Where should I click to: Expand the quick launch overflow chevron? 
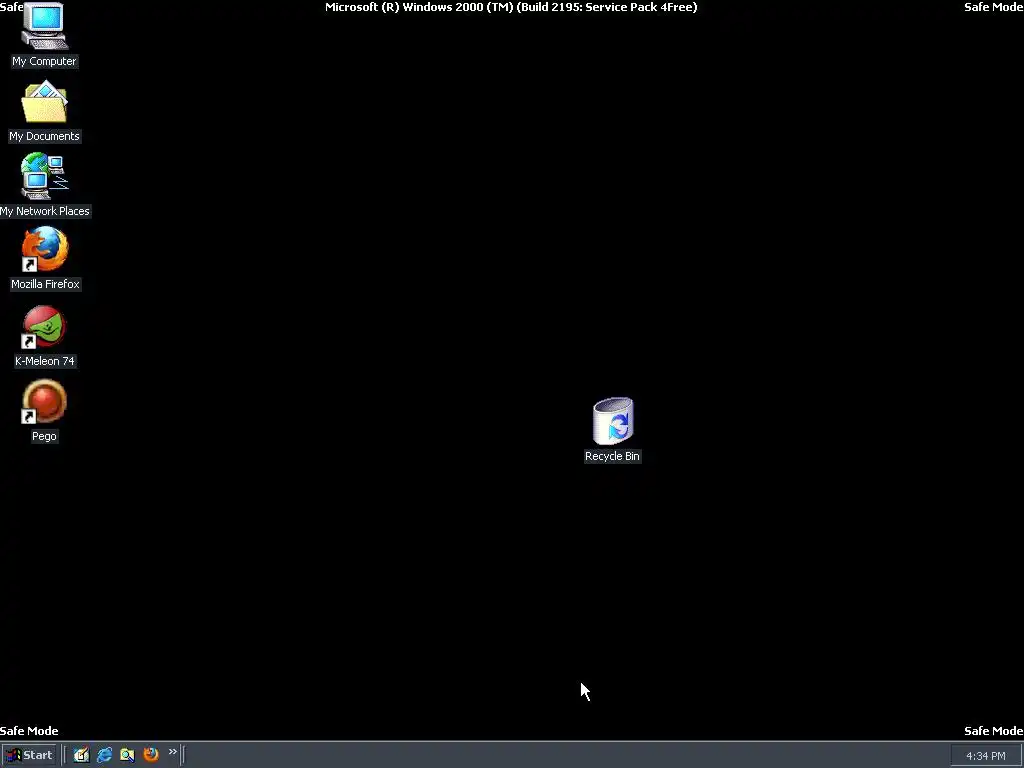pyautogui.click(x=172, y=752)
